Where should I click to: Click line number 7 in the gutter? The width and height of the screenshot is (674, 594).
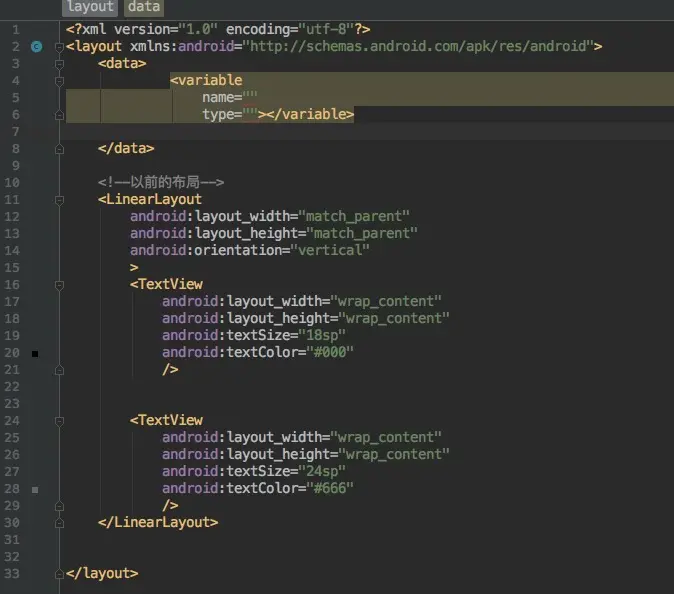click(x=15, y=132)
